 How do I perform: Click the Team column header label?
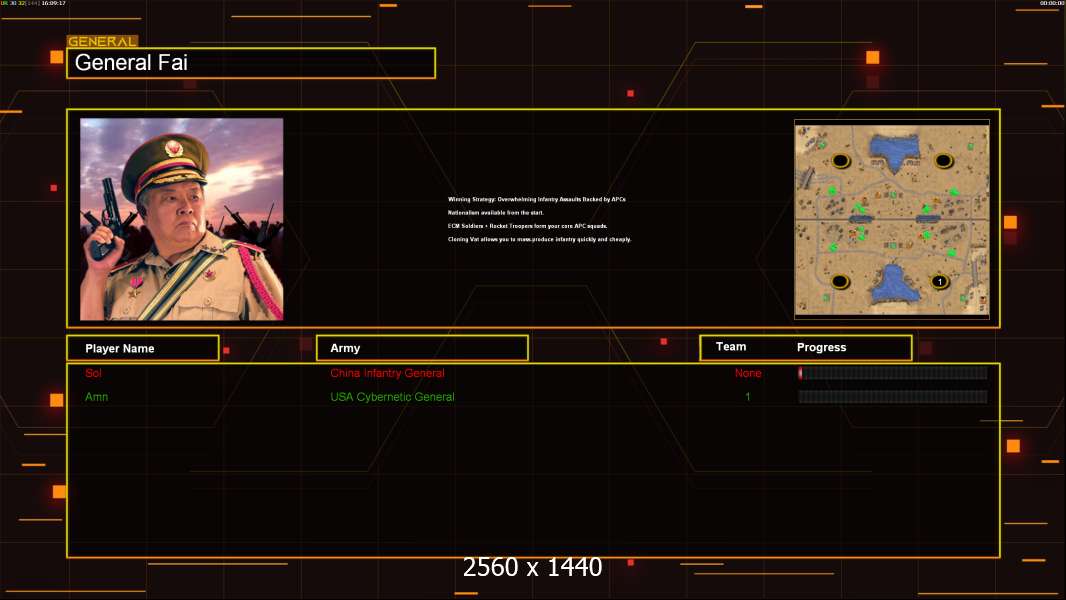(x=731, y=347)
